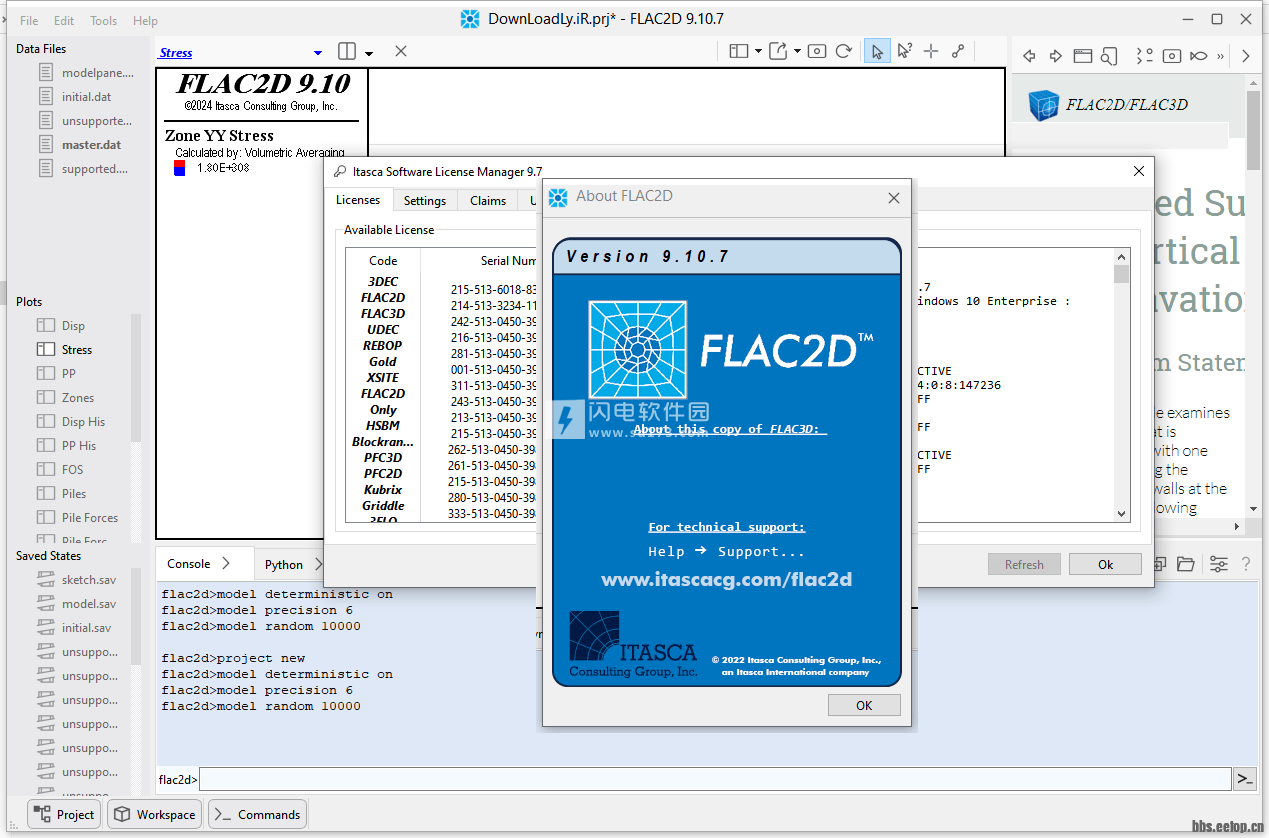The width and height of the screenshot is (1269, 838).
Task: Activate the query pointer tool with question mark
Action: [x=904, y=52]
